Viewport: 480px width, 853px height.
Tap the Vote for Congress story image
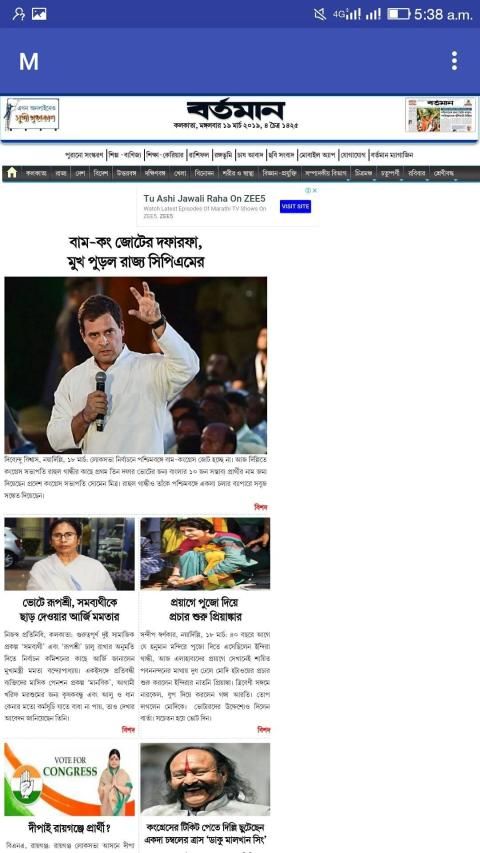70,780
